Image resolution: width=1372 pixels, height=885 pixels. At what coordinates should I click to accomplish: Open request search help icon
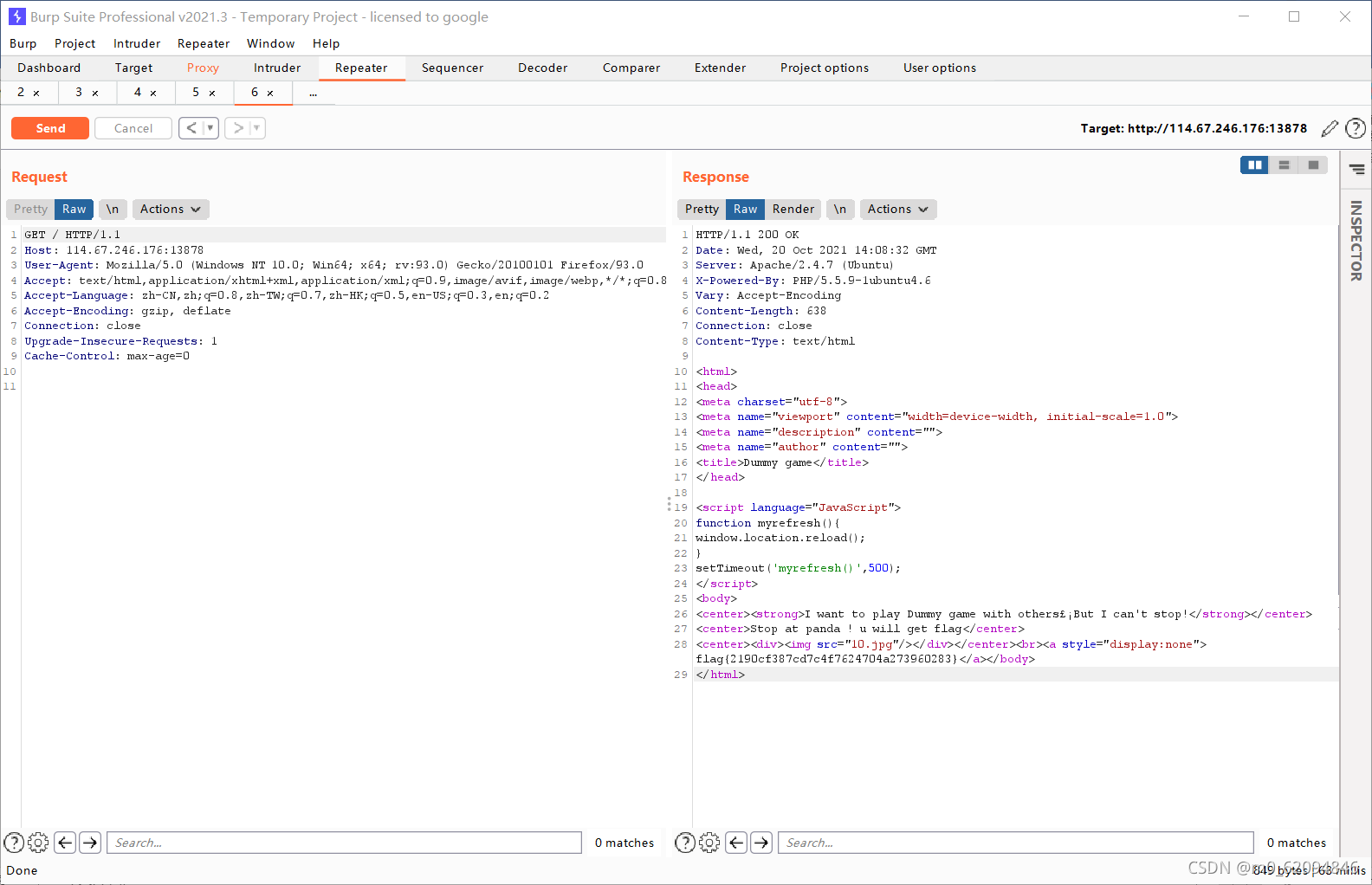14,843
